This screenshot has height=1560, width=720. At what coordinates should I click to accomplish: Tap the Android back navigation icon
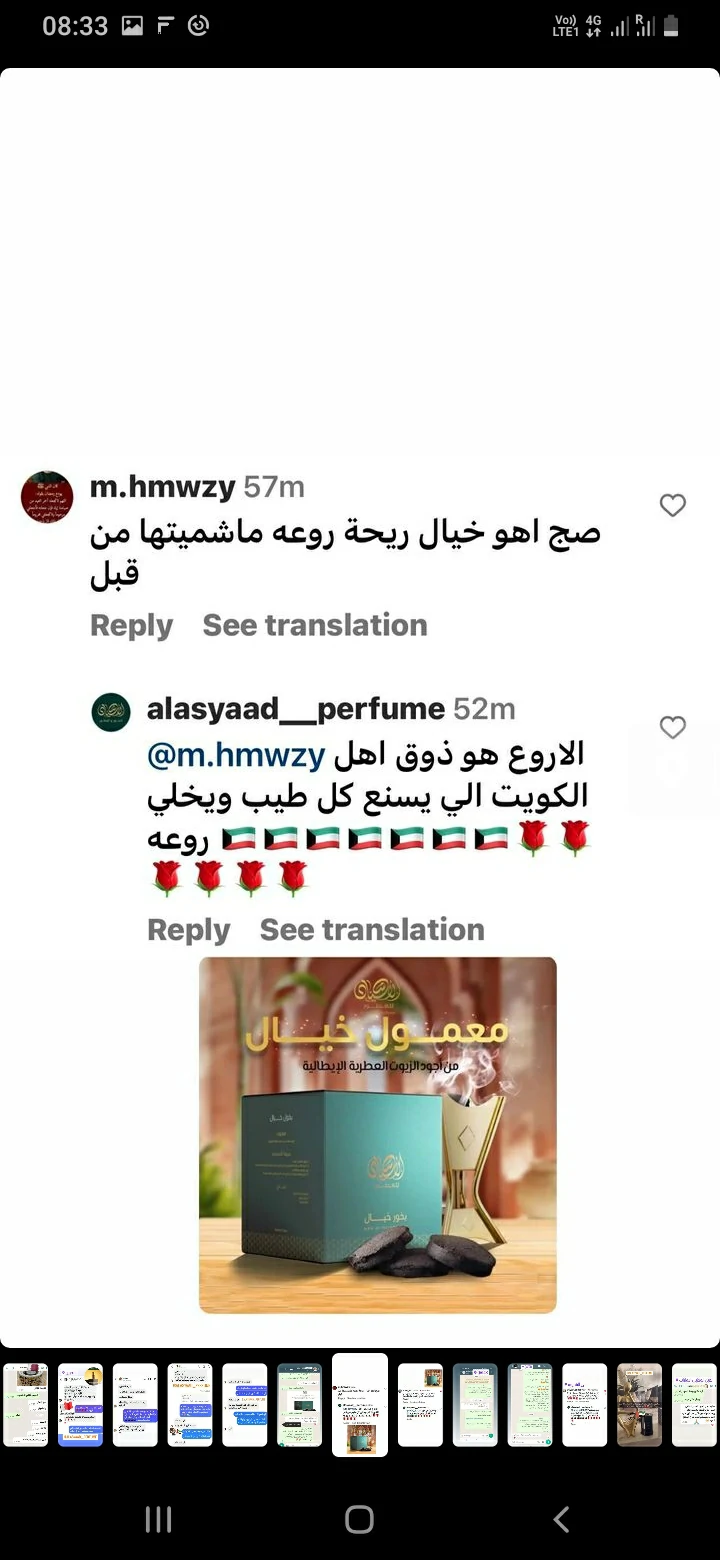click(x=561, y=1520)
